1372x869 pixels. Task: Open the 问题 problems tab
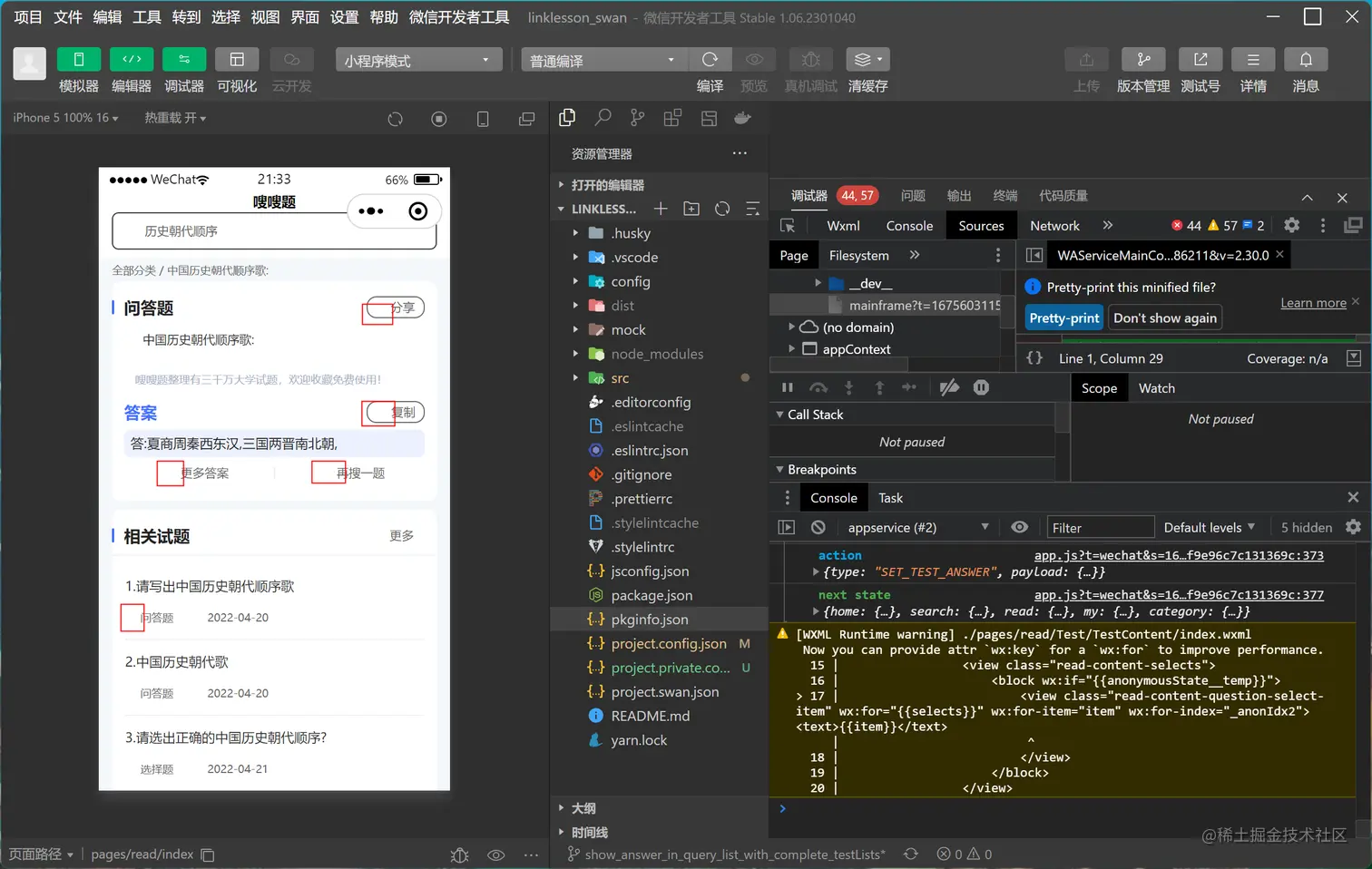coord(913,196)
